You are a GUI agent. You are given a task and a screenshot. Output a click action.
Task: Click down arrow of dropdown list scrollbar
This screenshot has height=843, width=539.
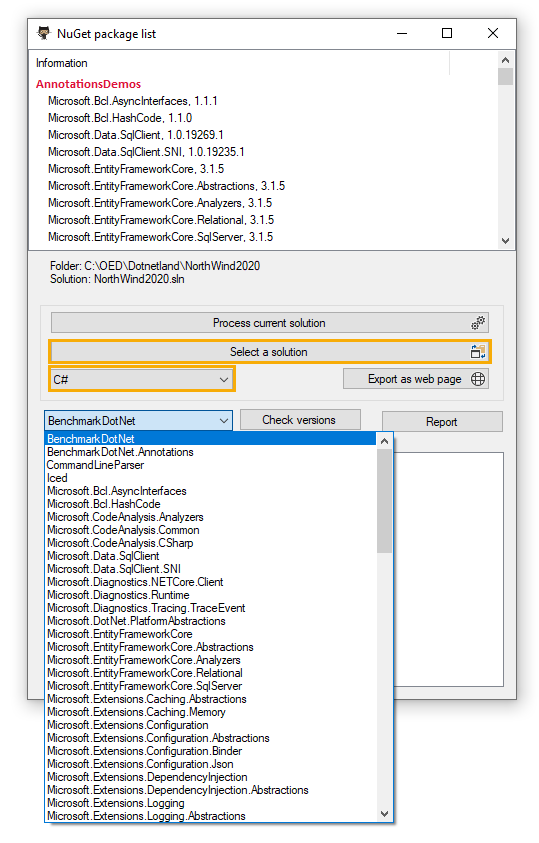coord(384,814)
